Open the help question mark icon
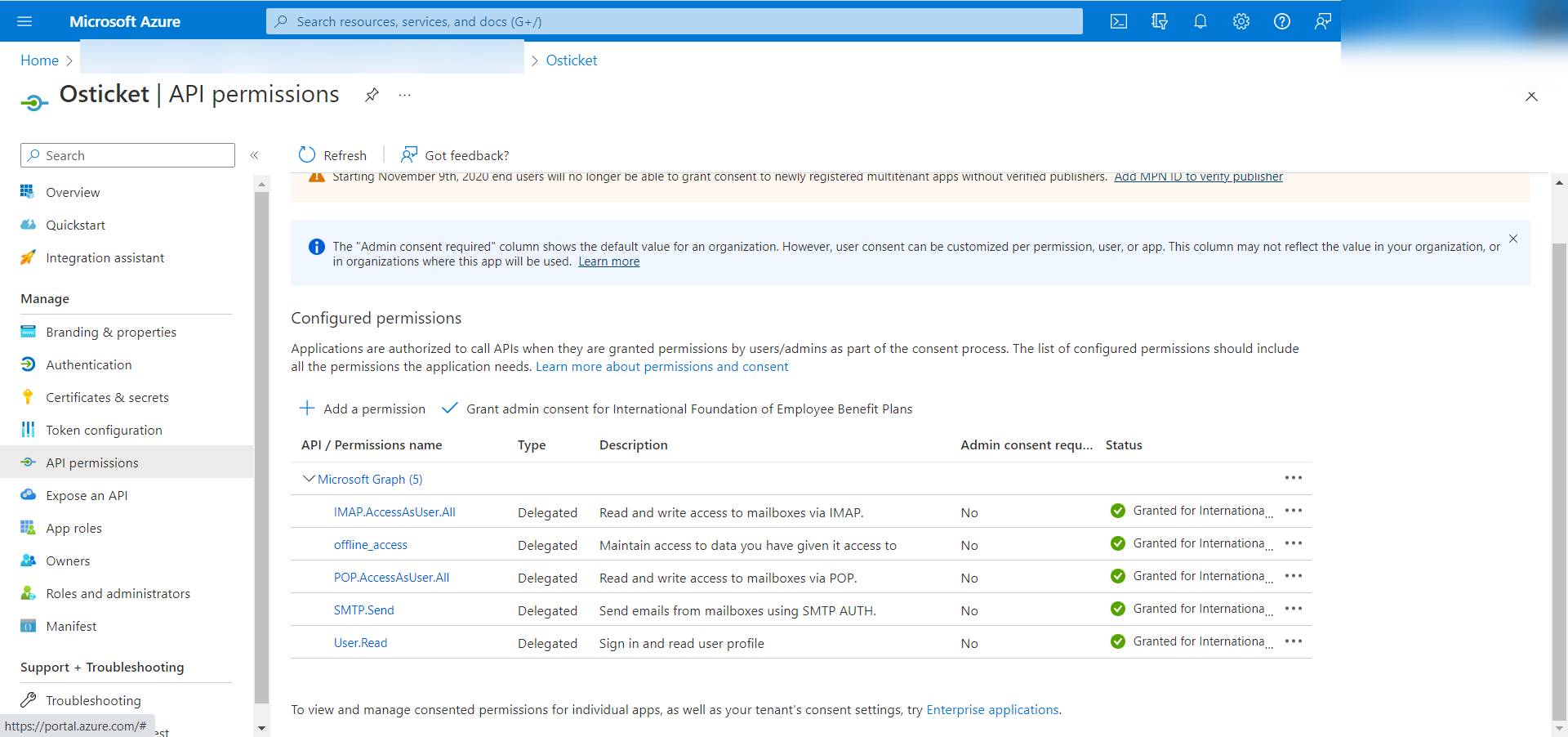The width and height of the screenshot is (1568, 737). click(x=1282, y=21)
